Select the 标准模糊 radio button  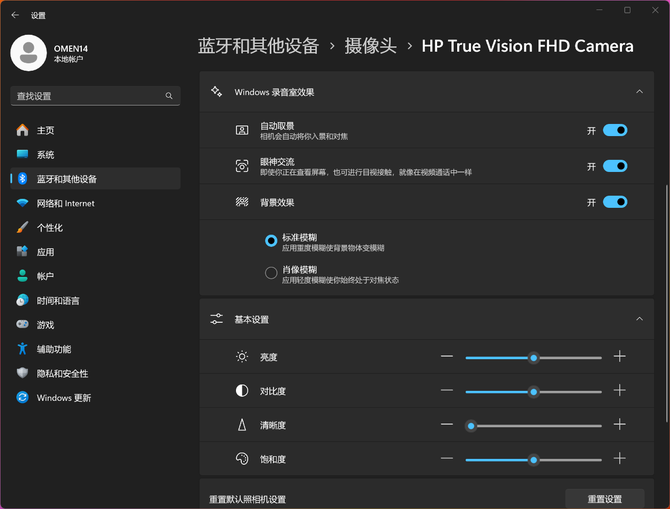[x=271, y=241]
